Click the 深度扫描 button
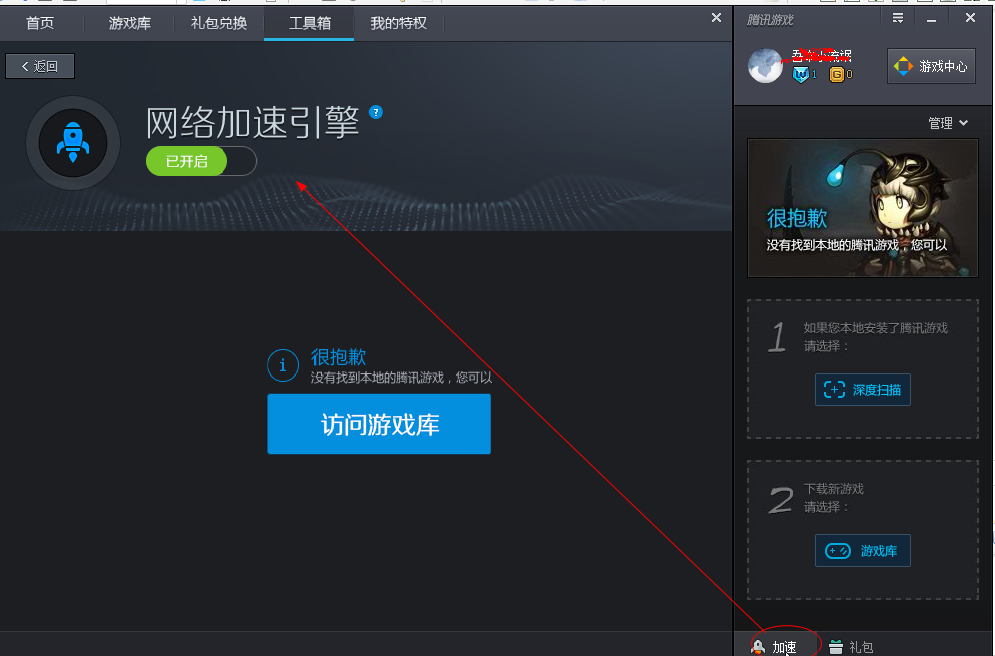Image resolution: width=995 pixels, height=656 pixels. (x=862, y=390)
